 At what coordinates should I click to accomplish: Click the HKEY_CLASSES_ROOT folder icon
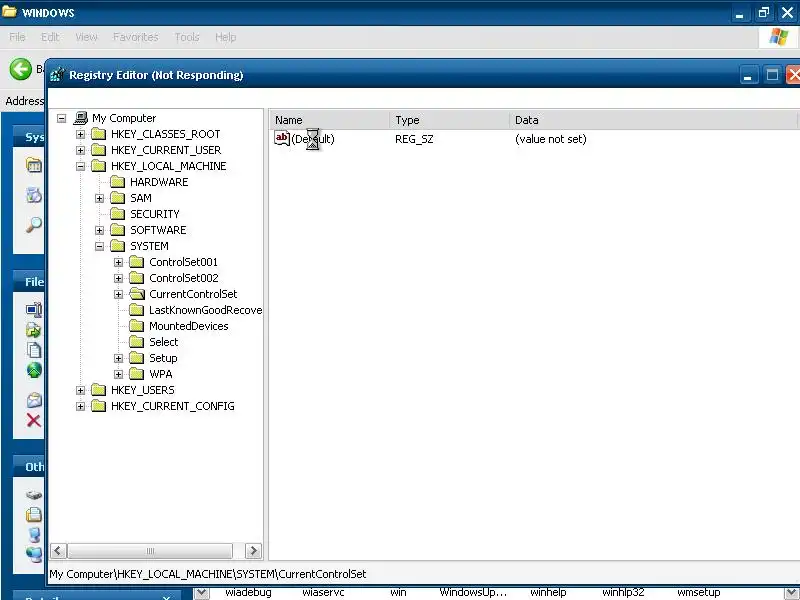click(98, 134)
